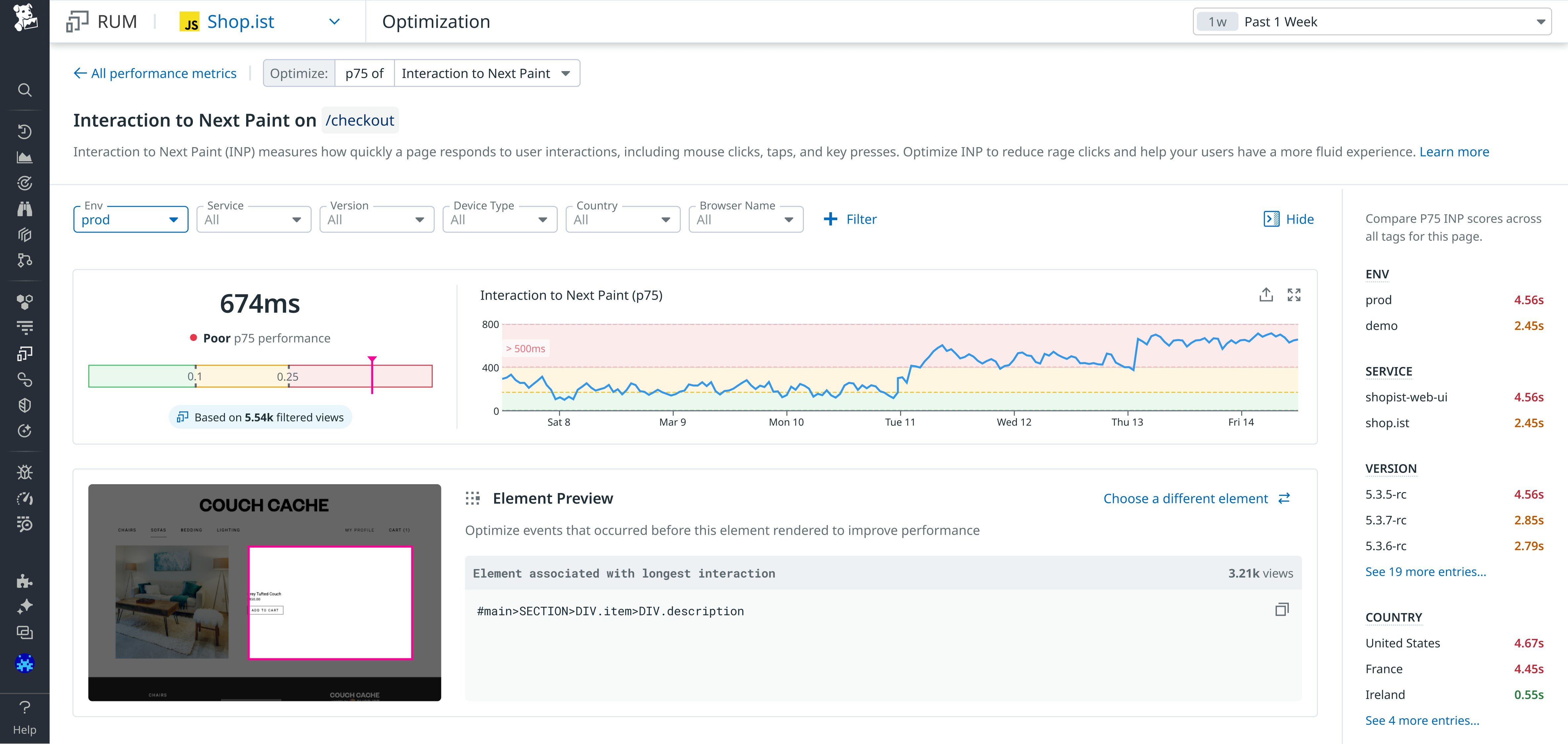Click the Learn more link about INP
1568x744 pixels.
(1454, 151)
